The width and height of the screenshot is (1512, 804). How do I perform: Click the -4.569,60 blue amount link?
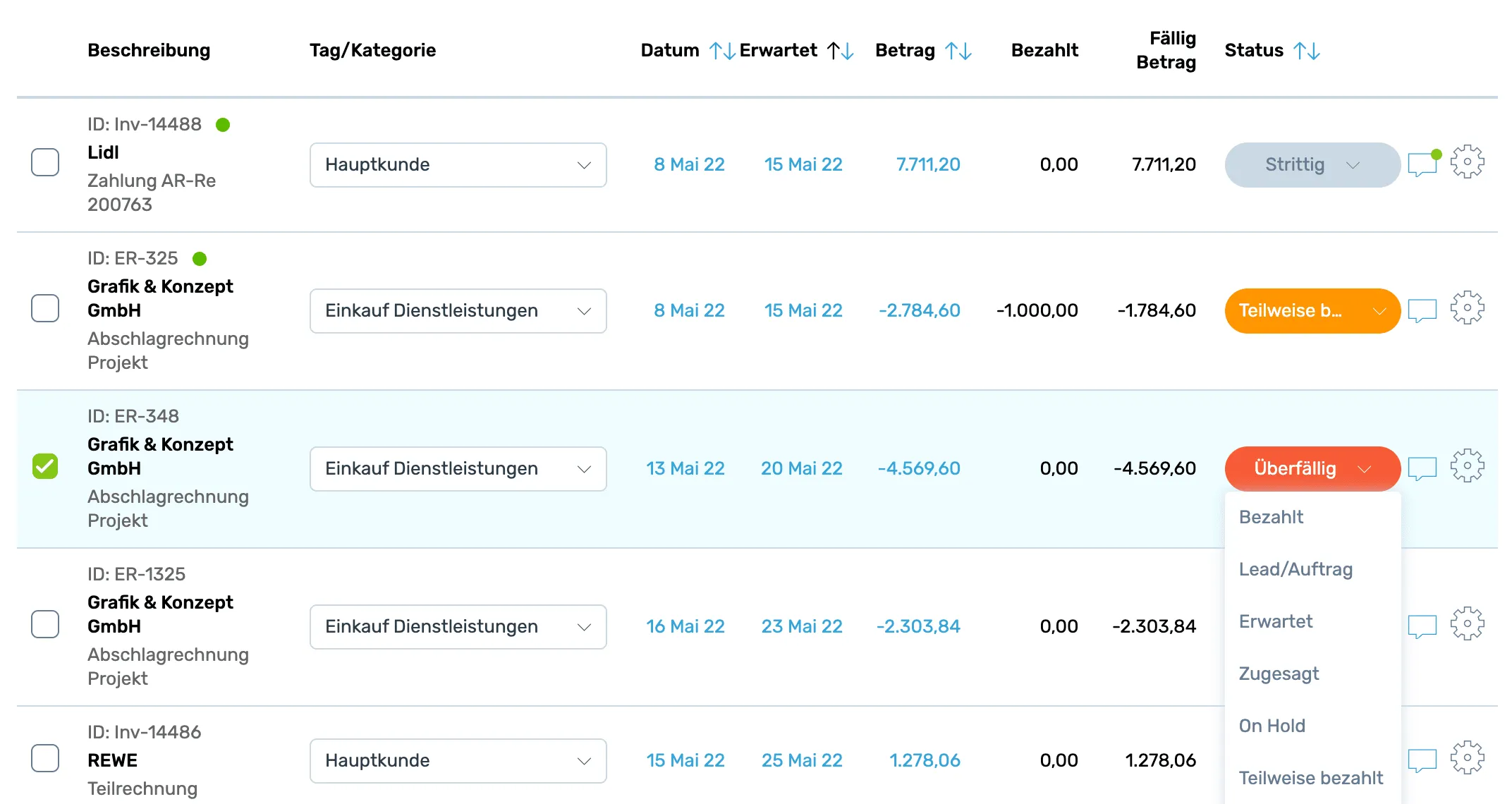point(919,468)
